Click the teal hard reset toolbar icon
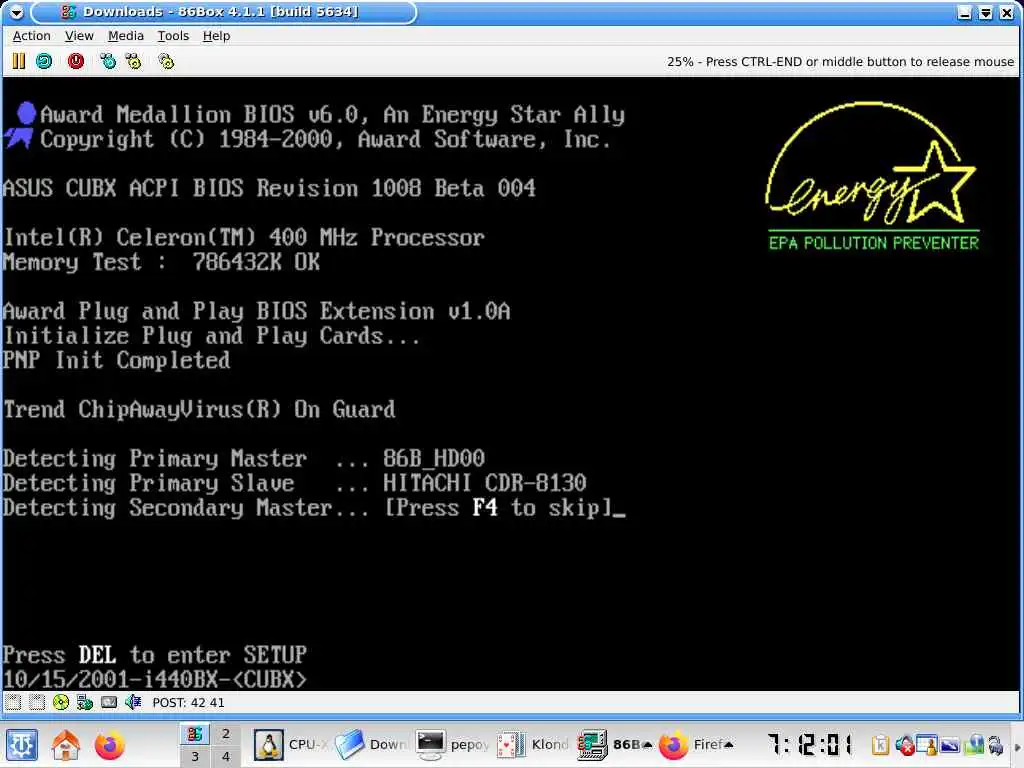This screenshot has height=768, width=1024. pos(44,61)
